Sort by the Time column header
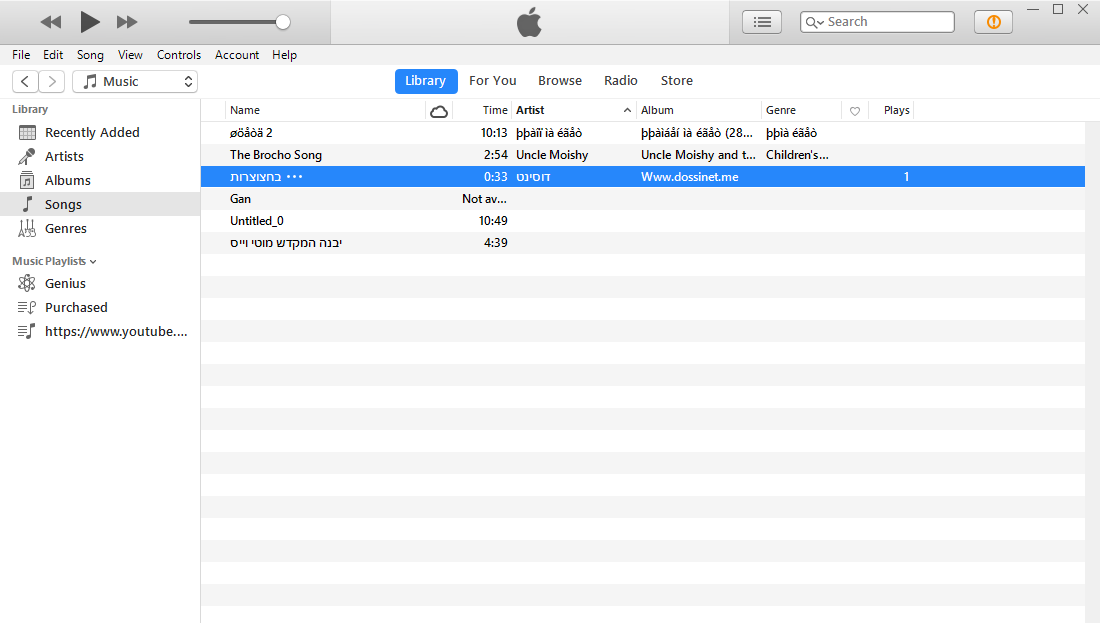This screenshot has height=623, width=1100. [x=483, y=110]
